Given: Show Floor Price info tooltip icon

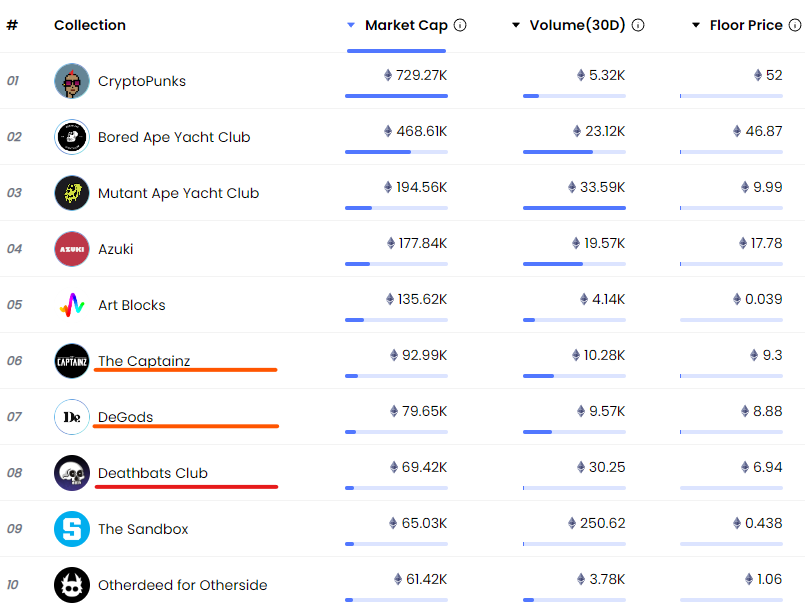Looking at the screenshot, I should tap(795, 25).
